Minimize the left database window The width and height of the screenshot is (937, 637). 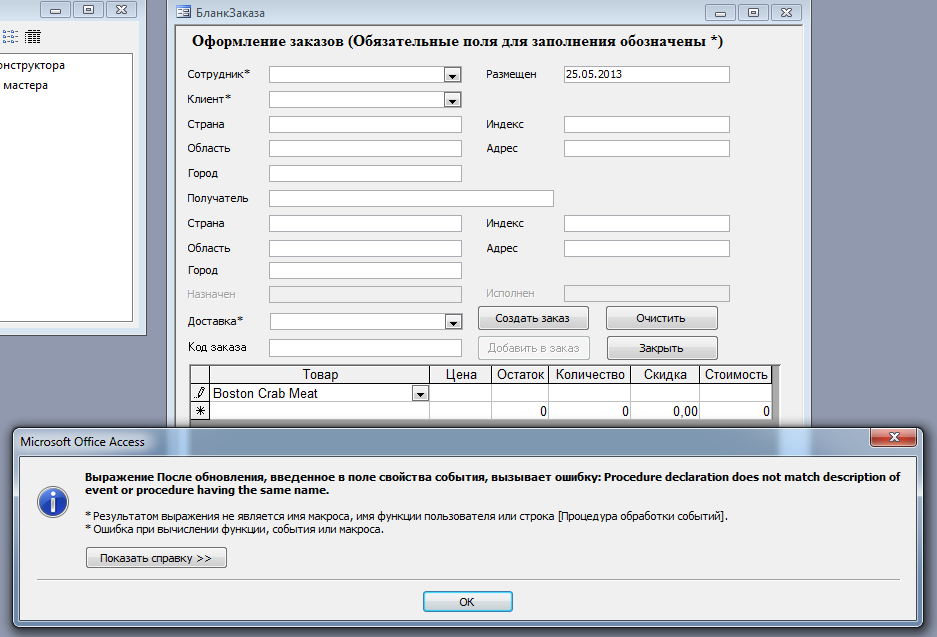click(x=56, y=10)
